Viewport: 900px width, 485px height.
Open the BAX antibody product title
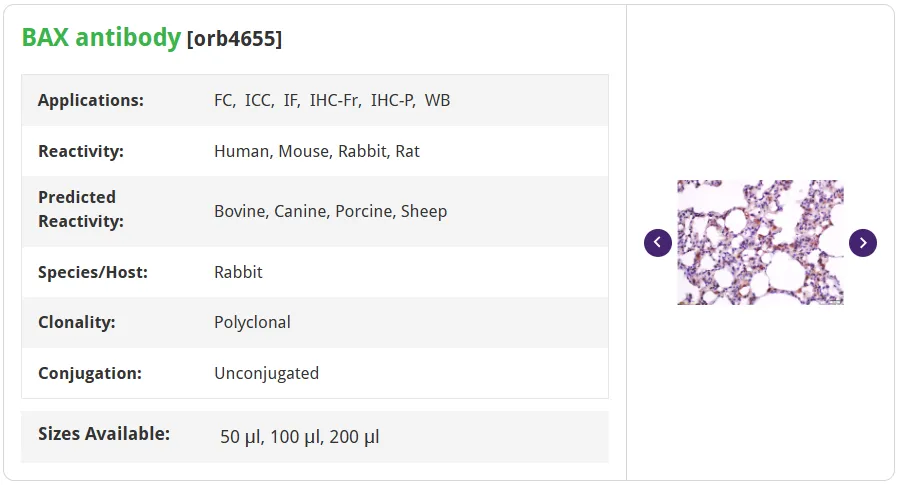click(x=101, y=37)
